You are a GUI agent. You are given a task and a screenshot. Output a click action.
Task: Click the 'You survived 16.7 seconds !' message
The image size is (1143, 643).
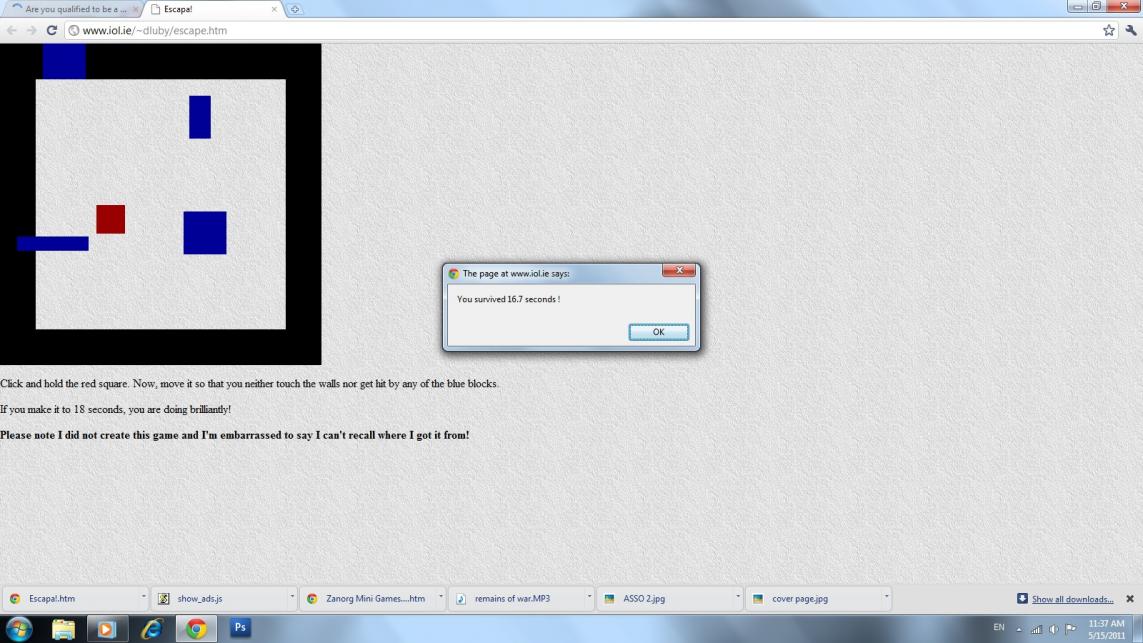click(x=508, y=299)
